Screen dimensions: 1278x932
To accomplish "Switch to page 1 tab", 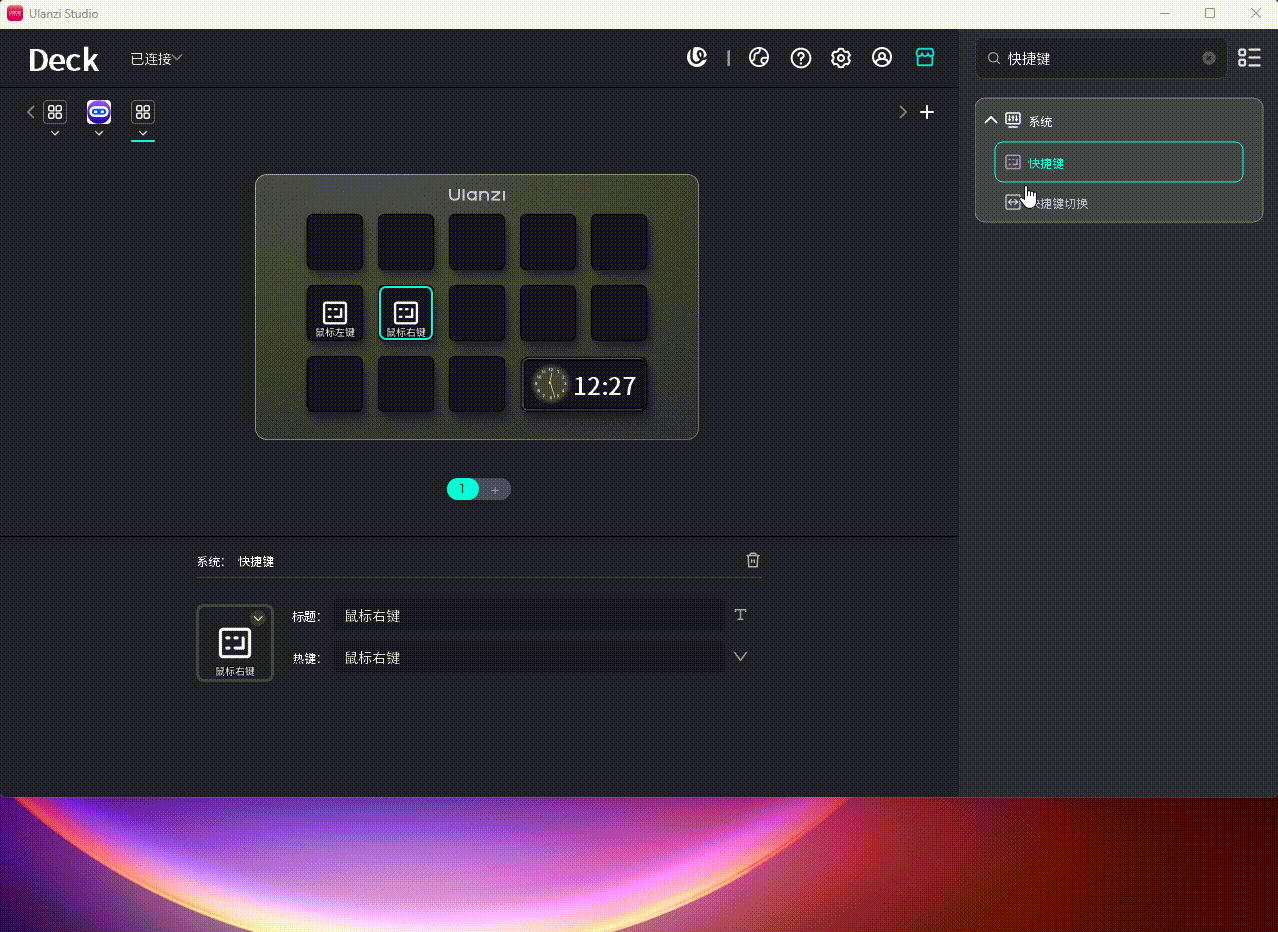I will pyautogui.click(x=462, y=489).
